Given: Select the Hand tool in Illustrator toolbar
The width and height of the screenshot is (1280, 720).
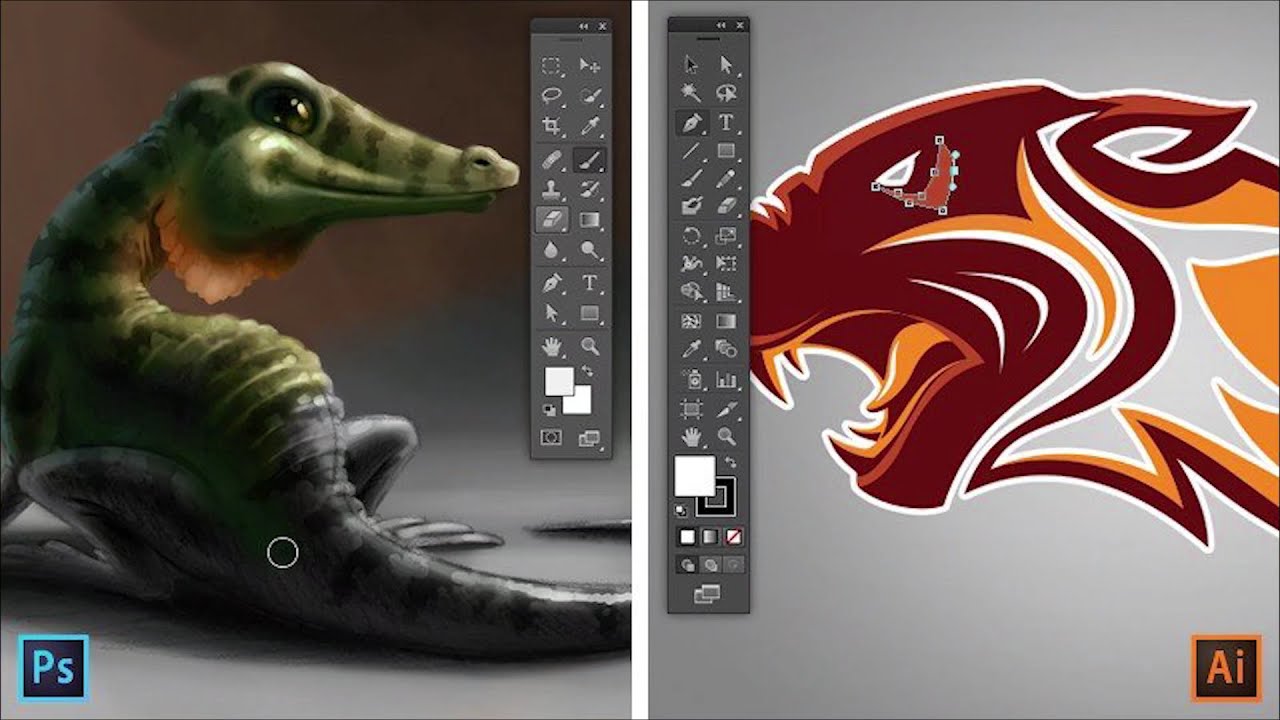Looking at the screenshot, I should coord(691,436).
